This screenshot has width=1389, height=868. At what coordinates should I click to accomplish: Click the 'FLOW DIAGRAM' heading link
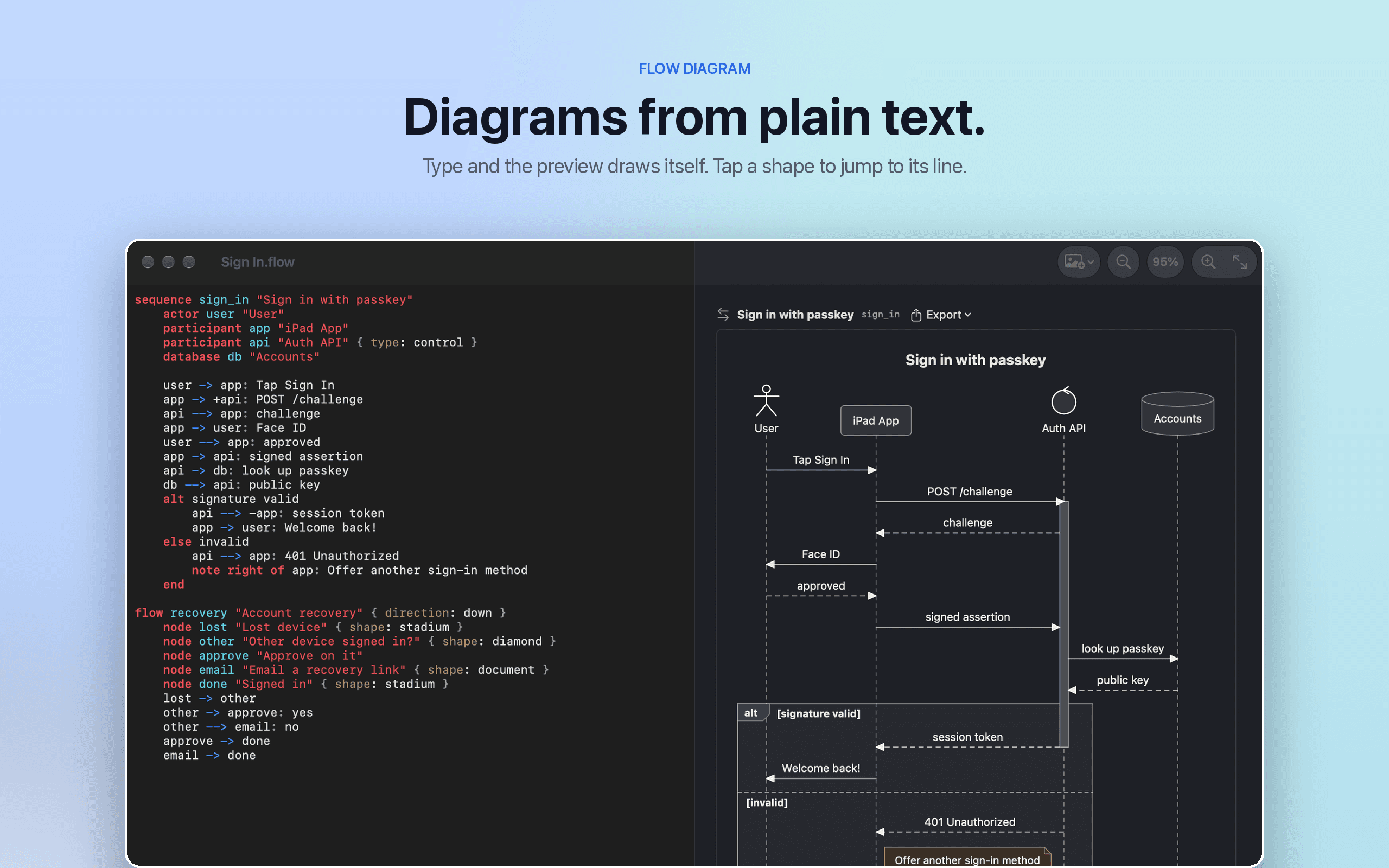tap(694, 69)
